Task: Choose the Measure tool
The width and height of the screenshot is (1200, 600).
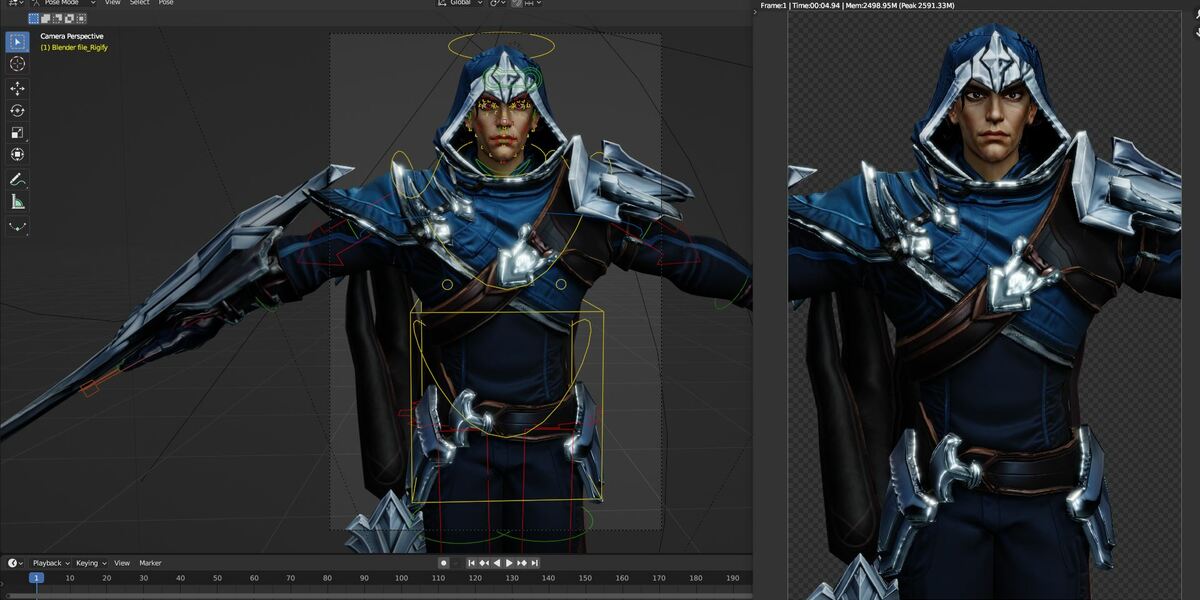Action: tap(17, 202)
